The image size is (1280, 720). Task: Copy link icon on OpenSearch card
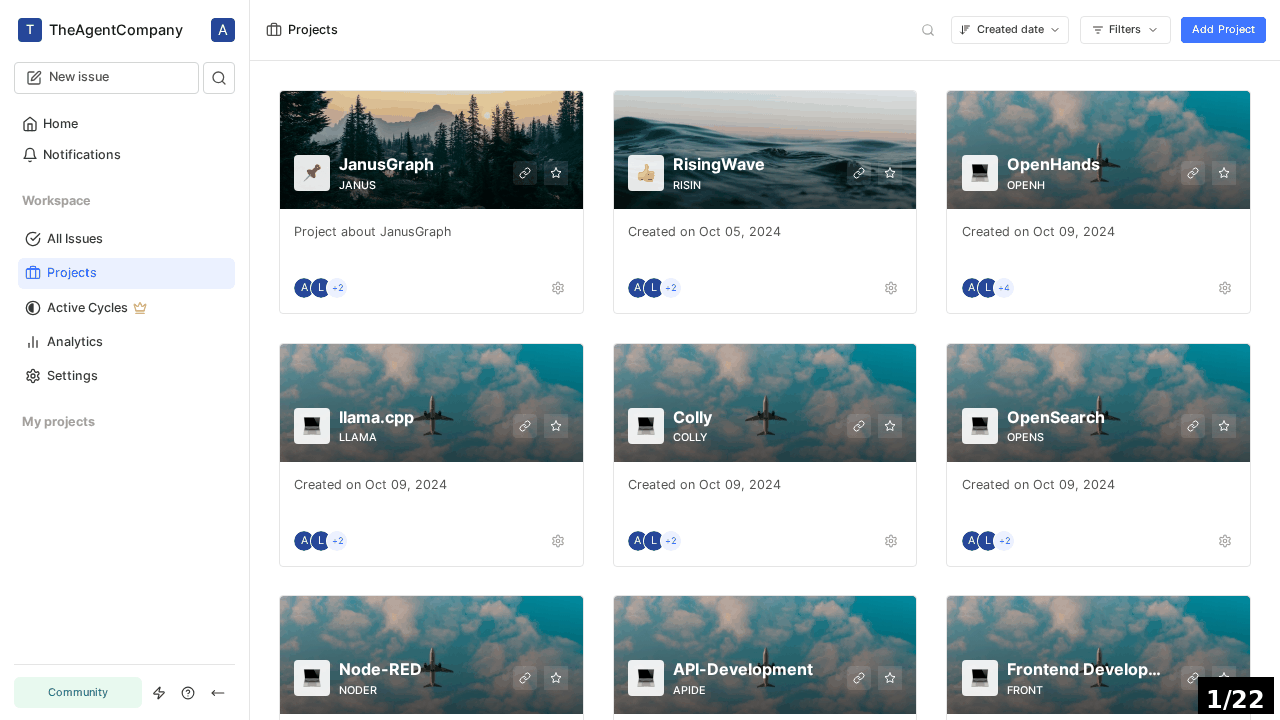1193,426
